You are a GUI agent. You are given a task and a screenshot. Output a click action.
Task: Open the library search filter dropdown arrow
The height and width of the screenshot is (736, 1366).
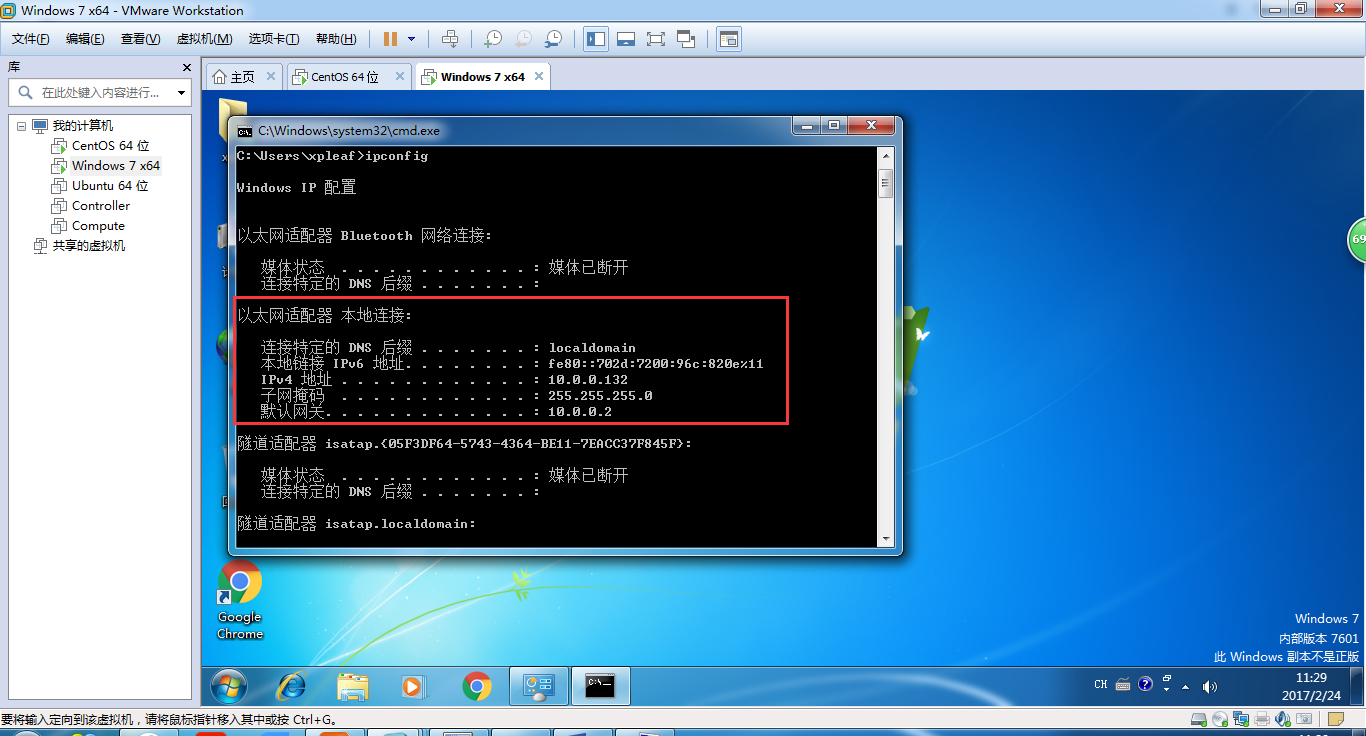tap(181, 92)
